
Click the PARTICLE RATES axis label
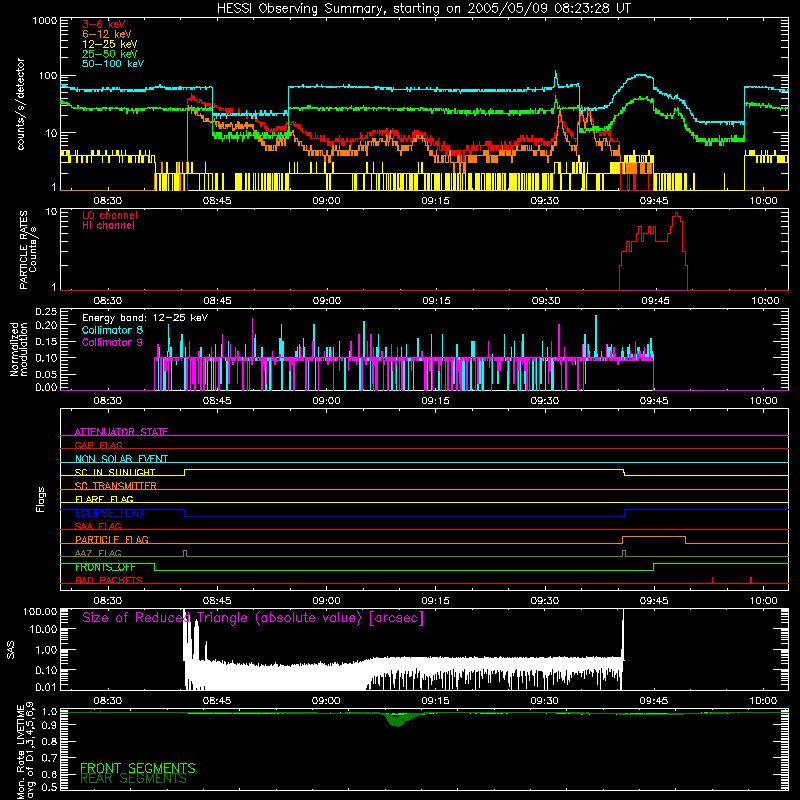click(28, 250)
